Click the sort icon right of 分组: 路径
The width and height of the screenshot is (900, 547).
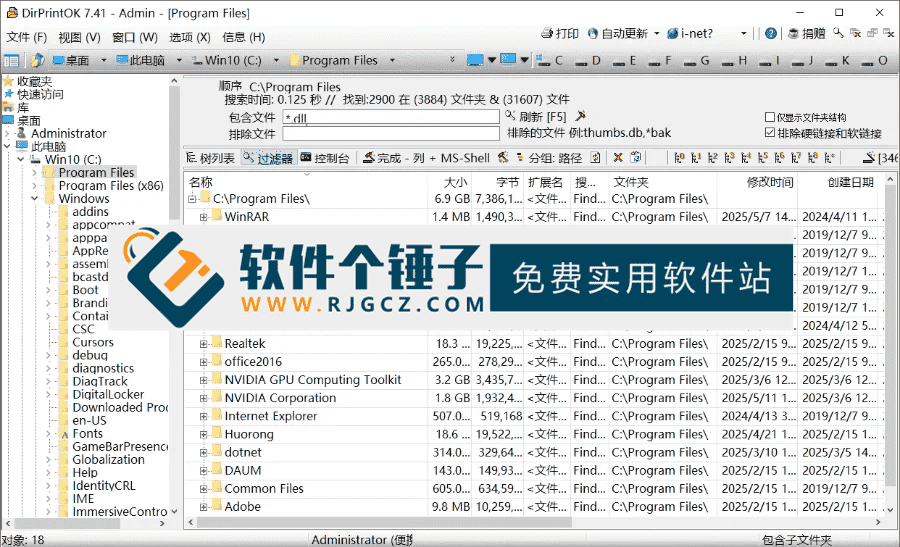click(x=595, y=157)
